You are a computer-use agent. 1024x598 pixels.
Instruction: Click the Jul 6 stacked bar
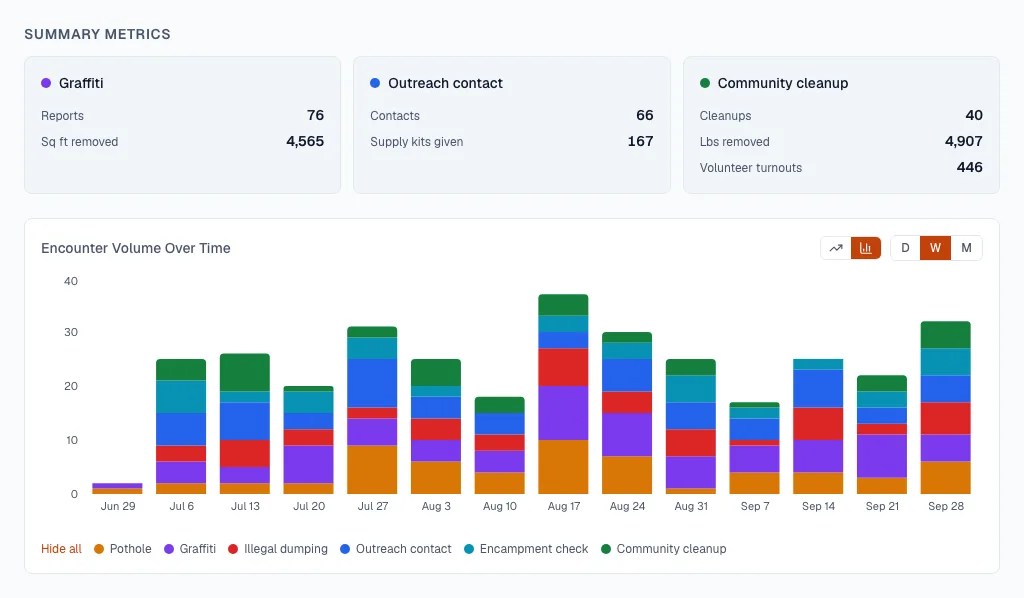pyautogui.click(x=181, y=426)
